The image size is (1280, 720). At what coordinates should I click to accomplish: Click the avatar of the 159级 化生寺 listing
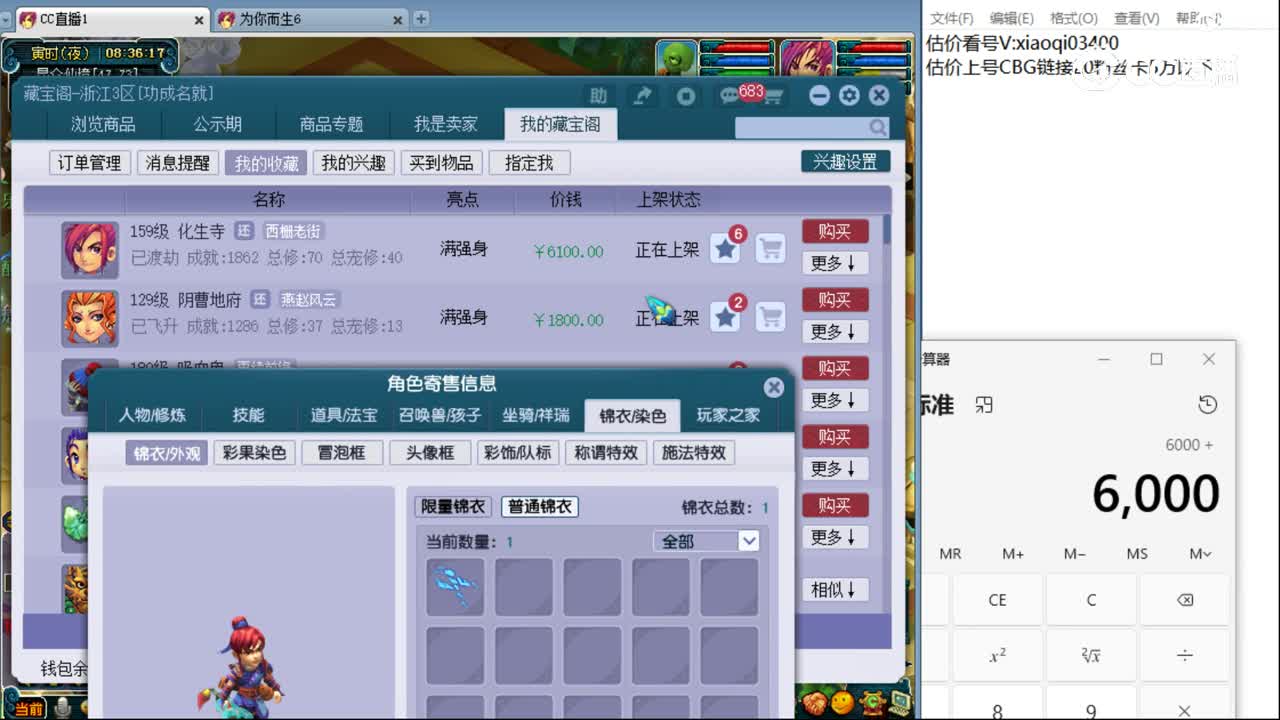point(90,250)
